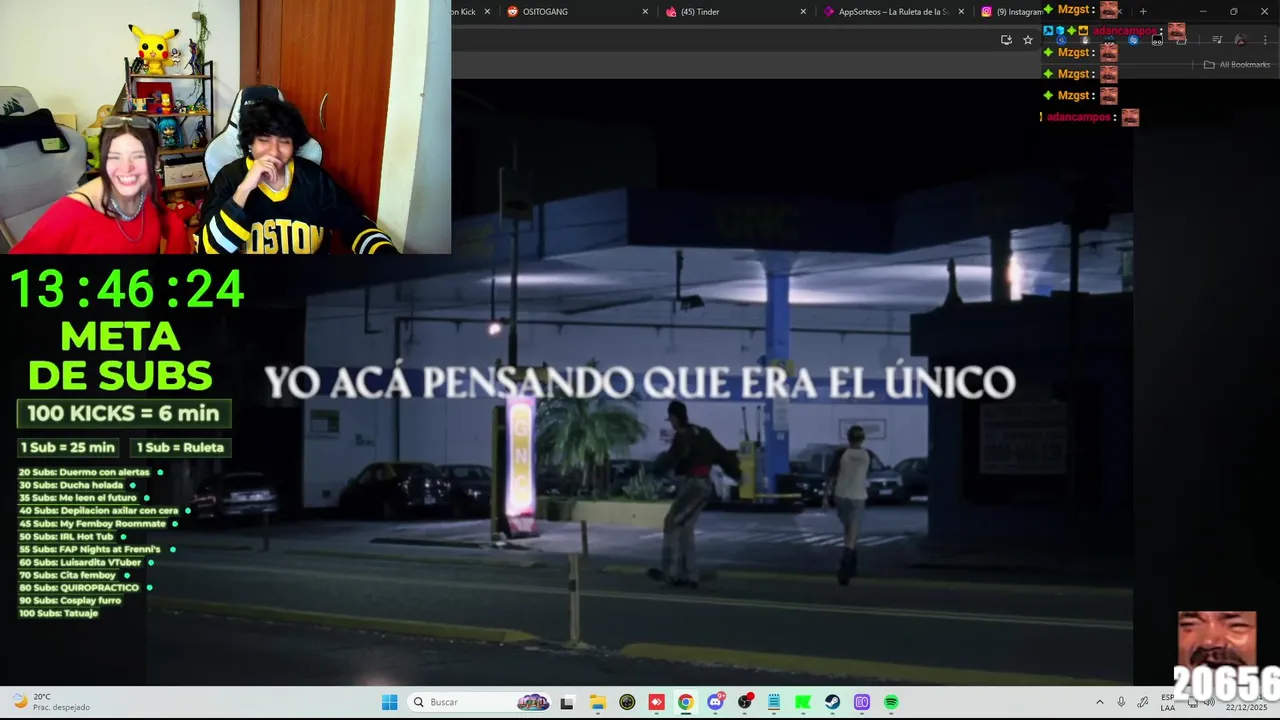Open Steam from the taskbar
This screenshot has width=1280, height=720.
832,702
